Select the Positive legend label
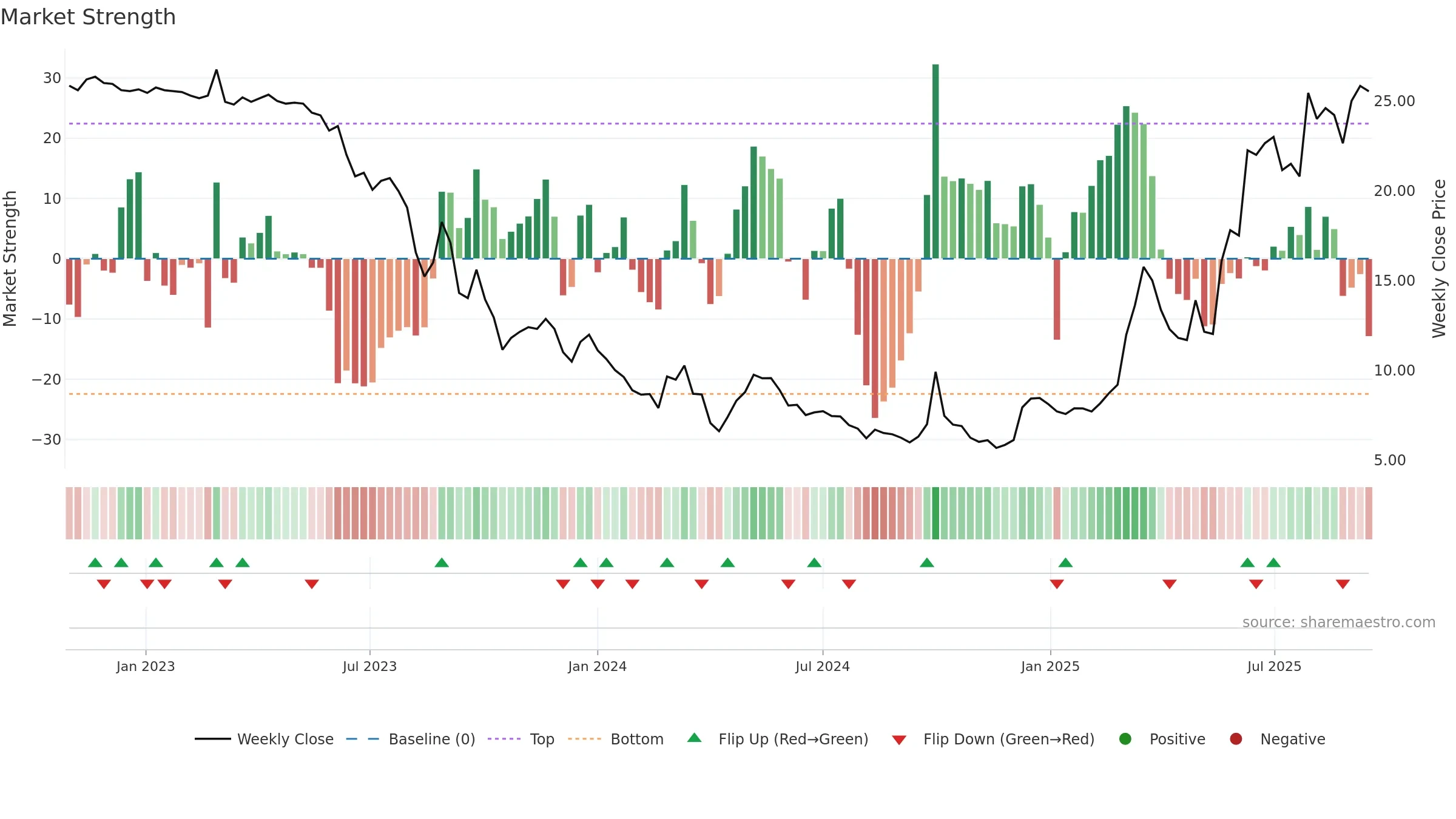 1178,739
